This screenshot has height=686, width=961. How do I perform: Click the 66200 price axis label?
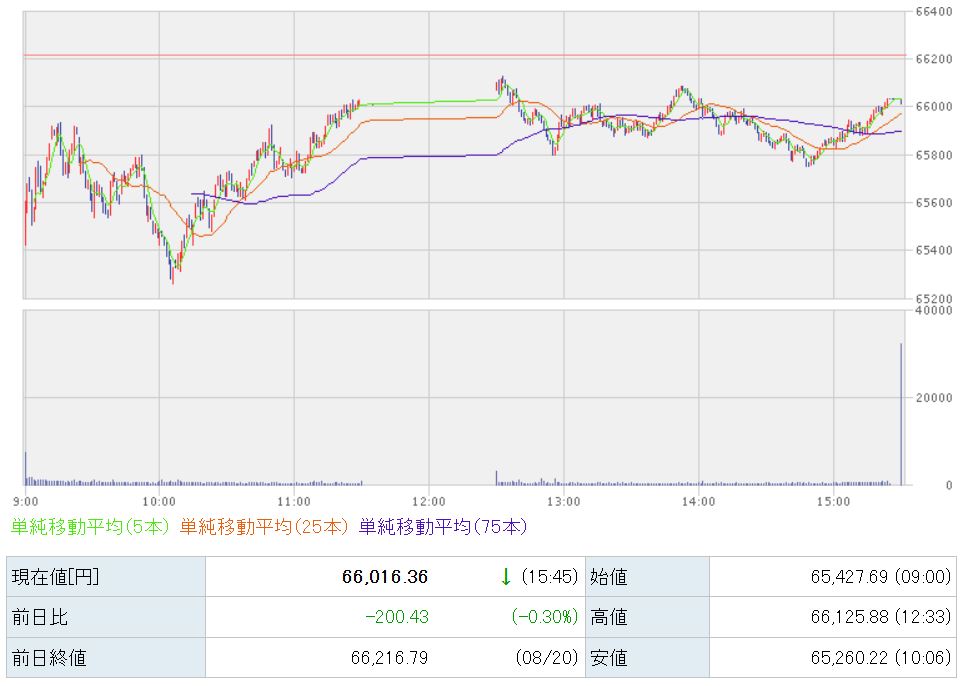tap(934, 59)
